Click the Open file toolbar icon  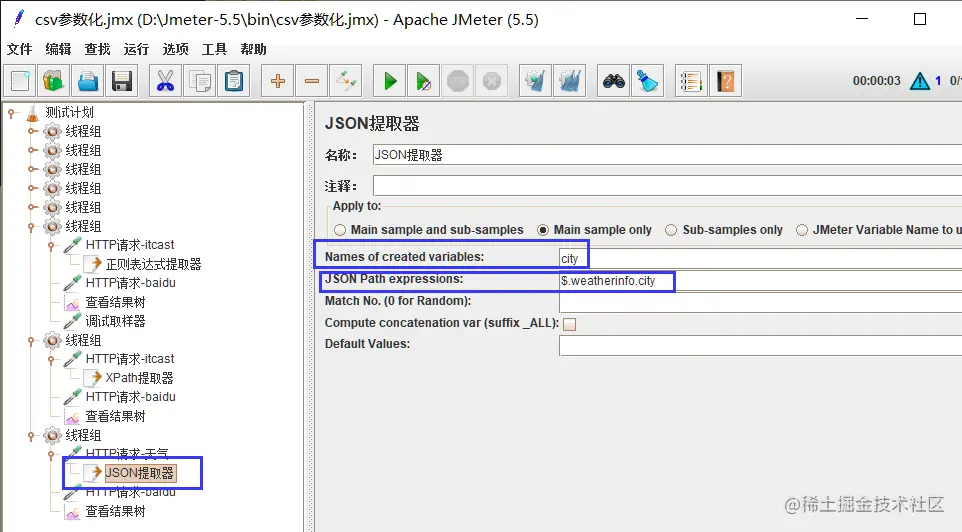tap(88, 81)
